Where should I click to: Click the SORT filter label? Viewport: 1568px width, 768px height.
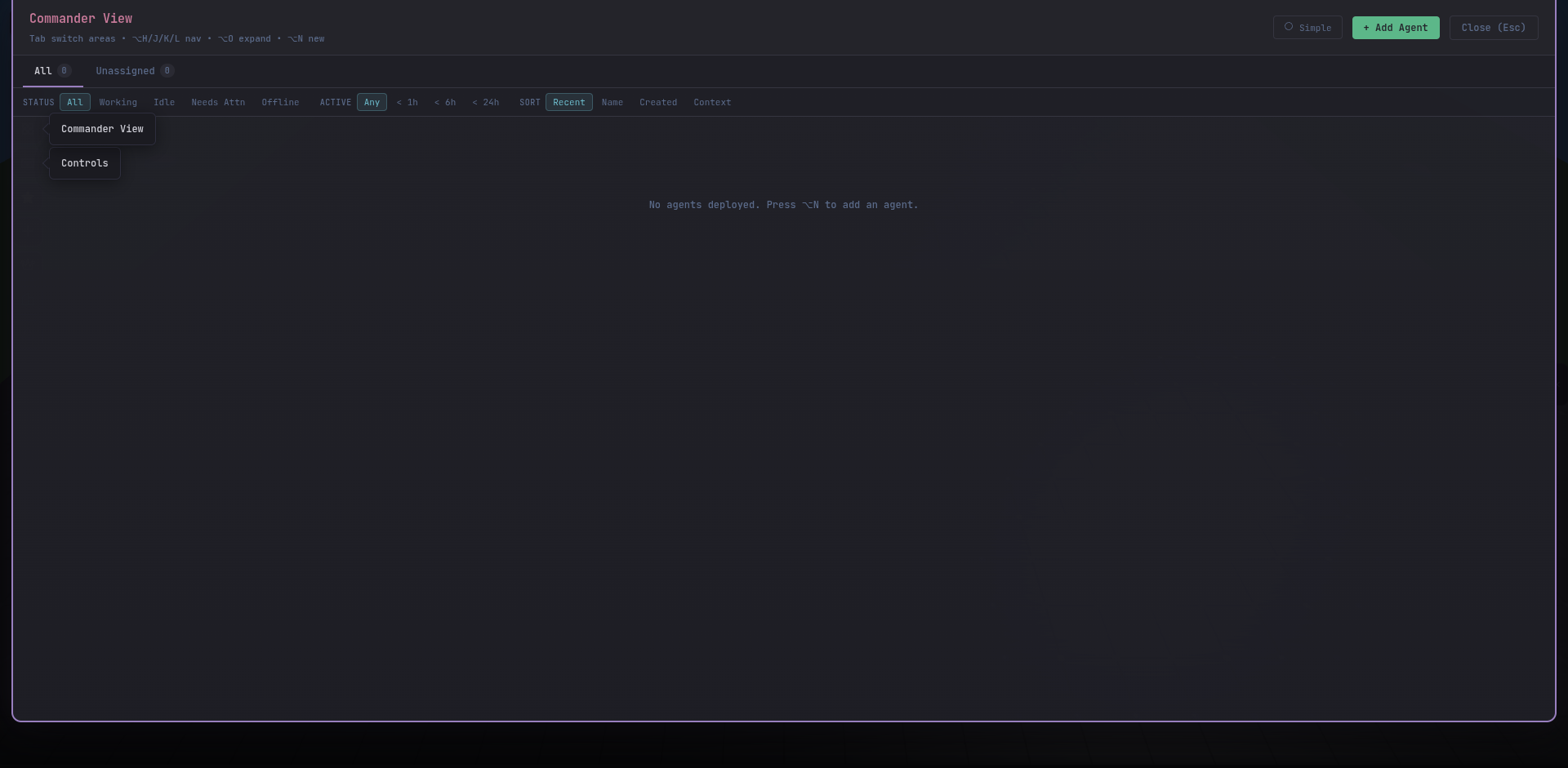530,102
